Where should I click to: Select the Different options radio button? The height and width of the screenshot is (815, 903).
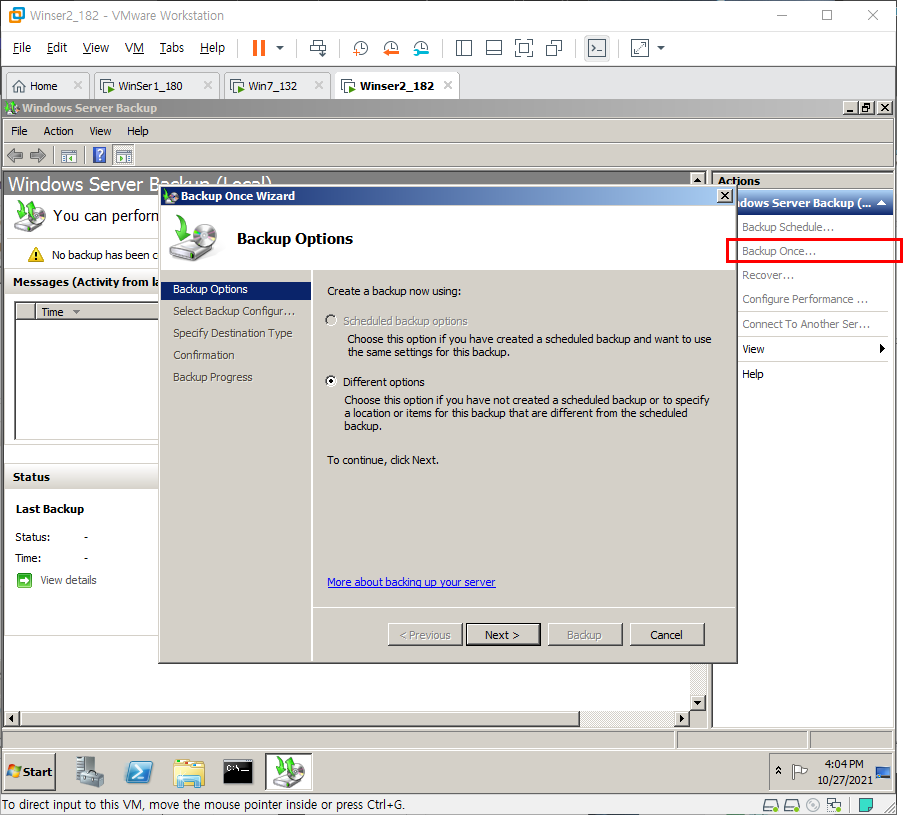[x=331, y=381]
